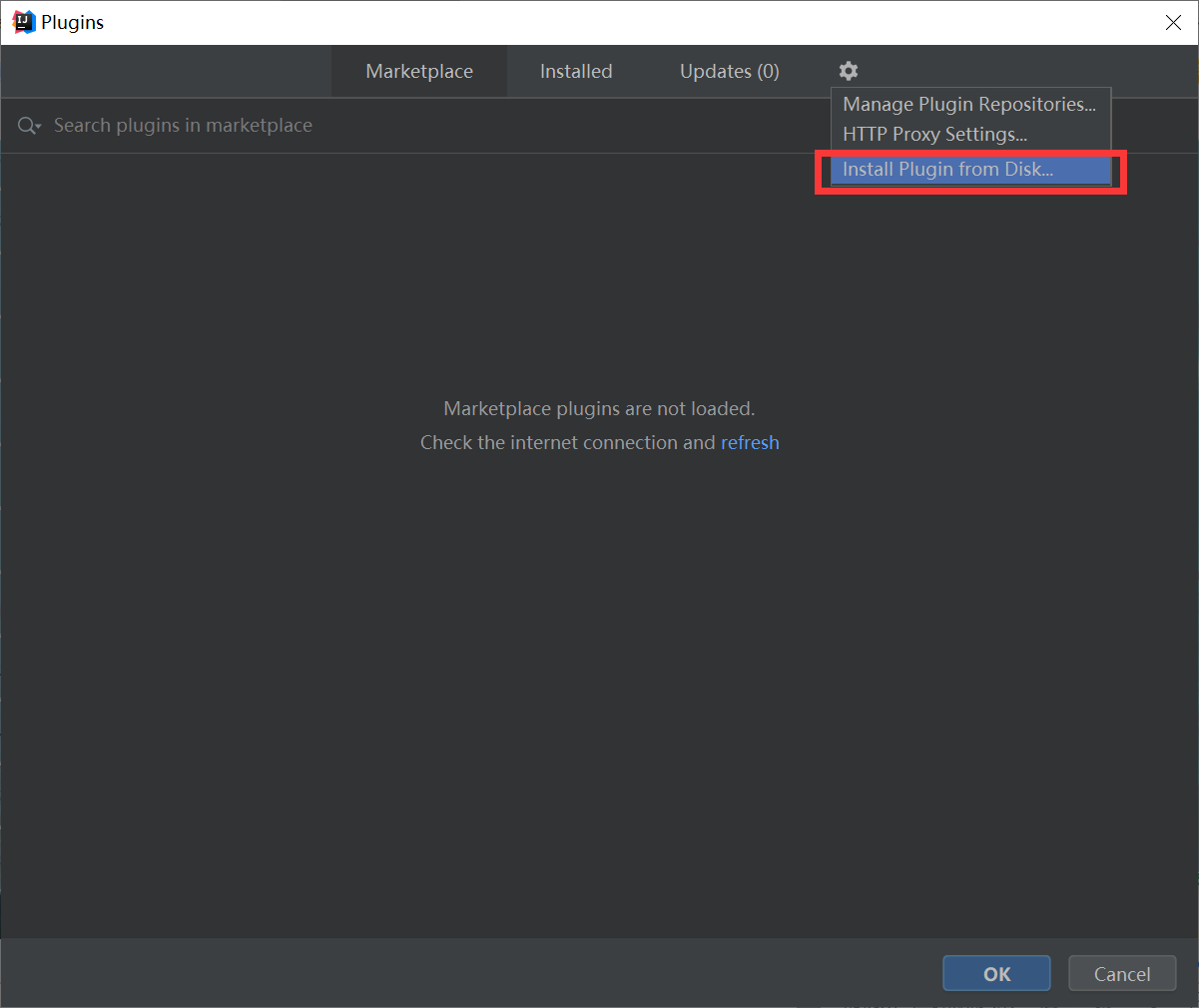Close the Plugins dialog window
1199x1008 pixels.
click(x=1173, y=22)
